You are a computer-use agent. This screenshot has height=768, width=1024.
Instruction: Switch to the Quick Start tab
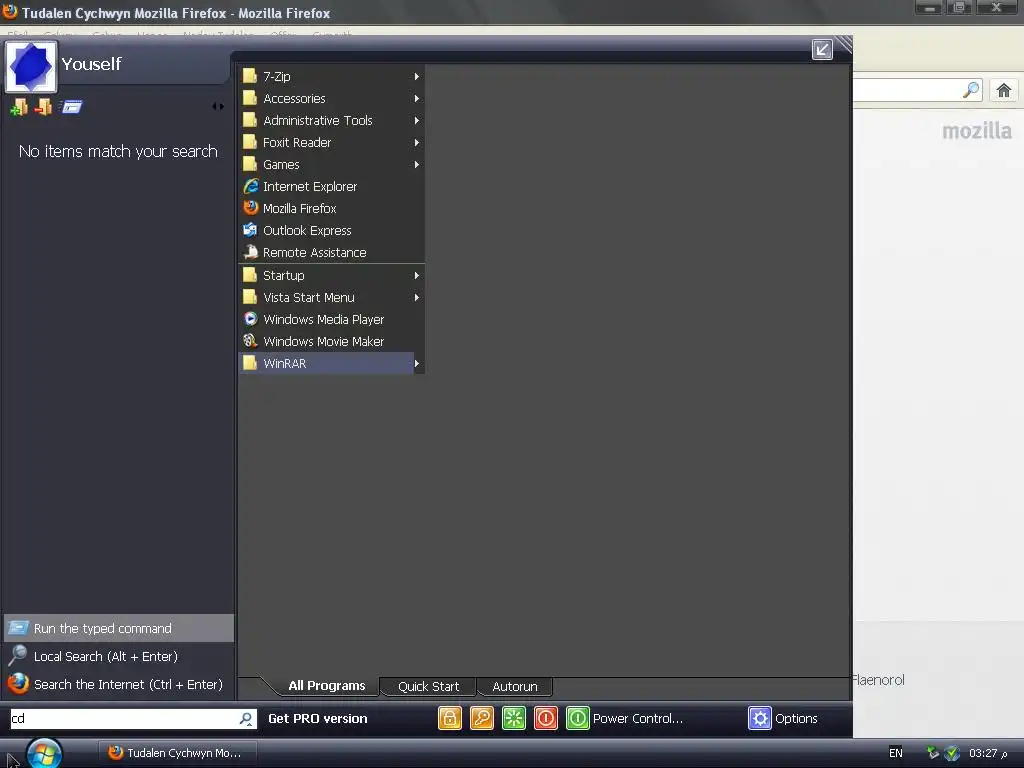coord(428,687)
